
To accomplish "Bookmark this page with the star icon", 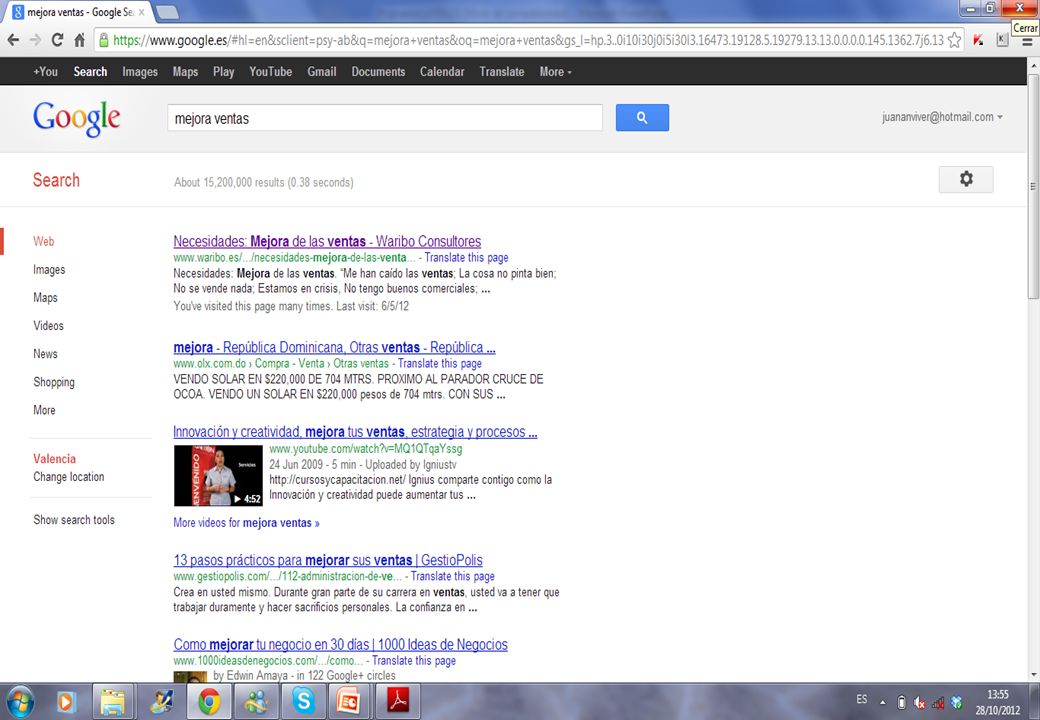I will [x=954, y=40].
